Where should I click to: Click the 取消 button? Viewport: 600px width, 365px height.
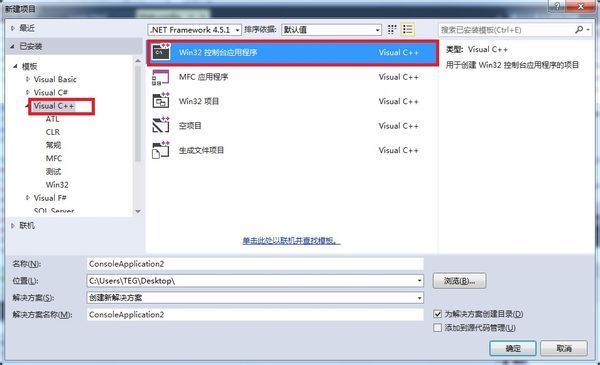(x=564, y=349)
